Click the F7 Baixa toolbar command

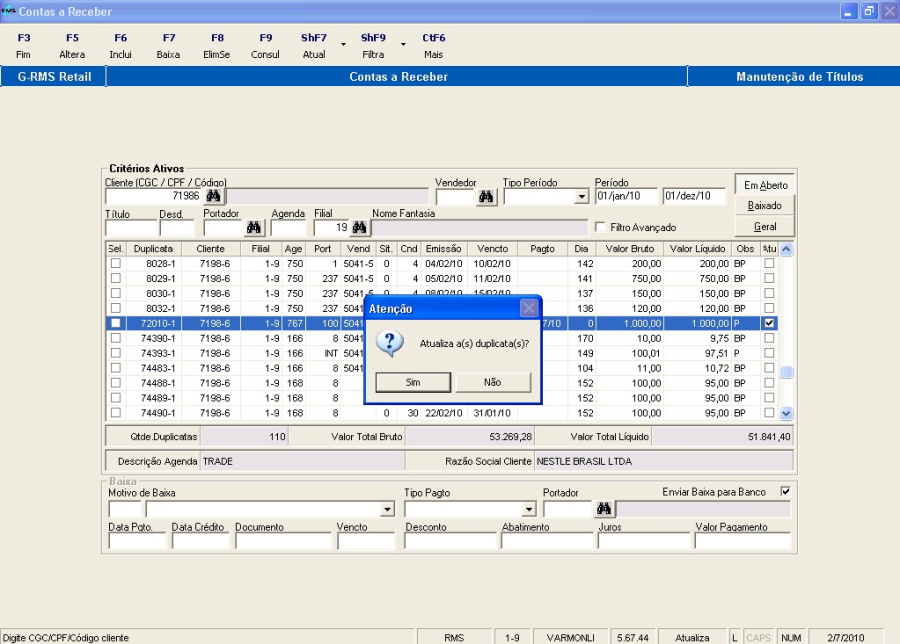click(168, 46)
